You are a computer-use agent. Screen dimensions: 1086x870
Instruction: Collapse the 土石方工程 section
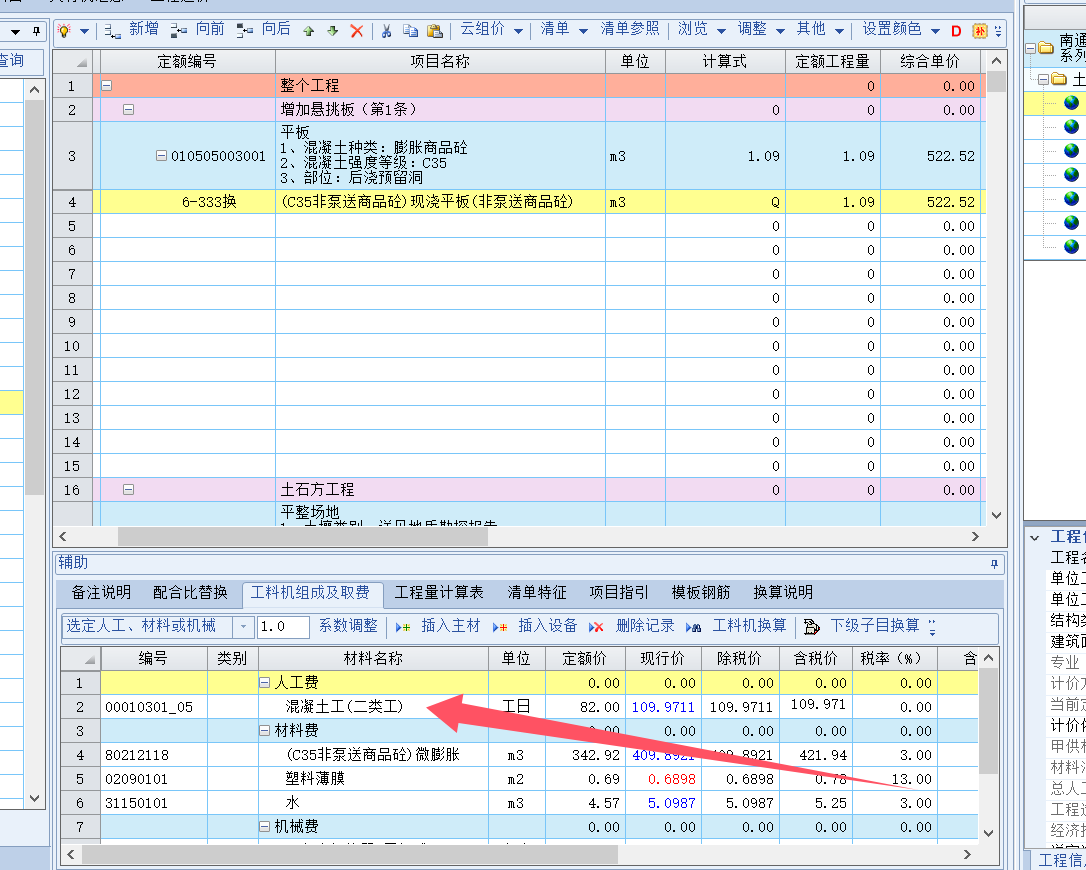(x=128, y=490)
